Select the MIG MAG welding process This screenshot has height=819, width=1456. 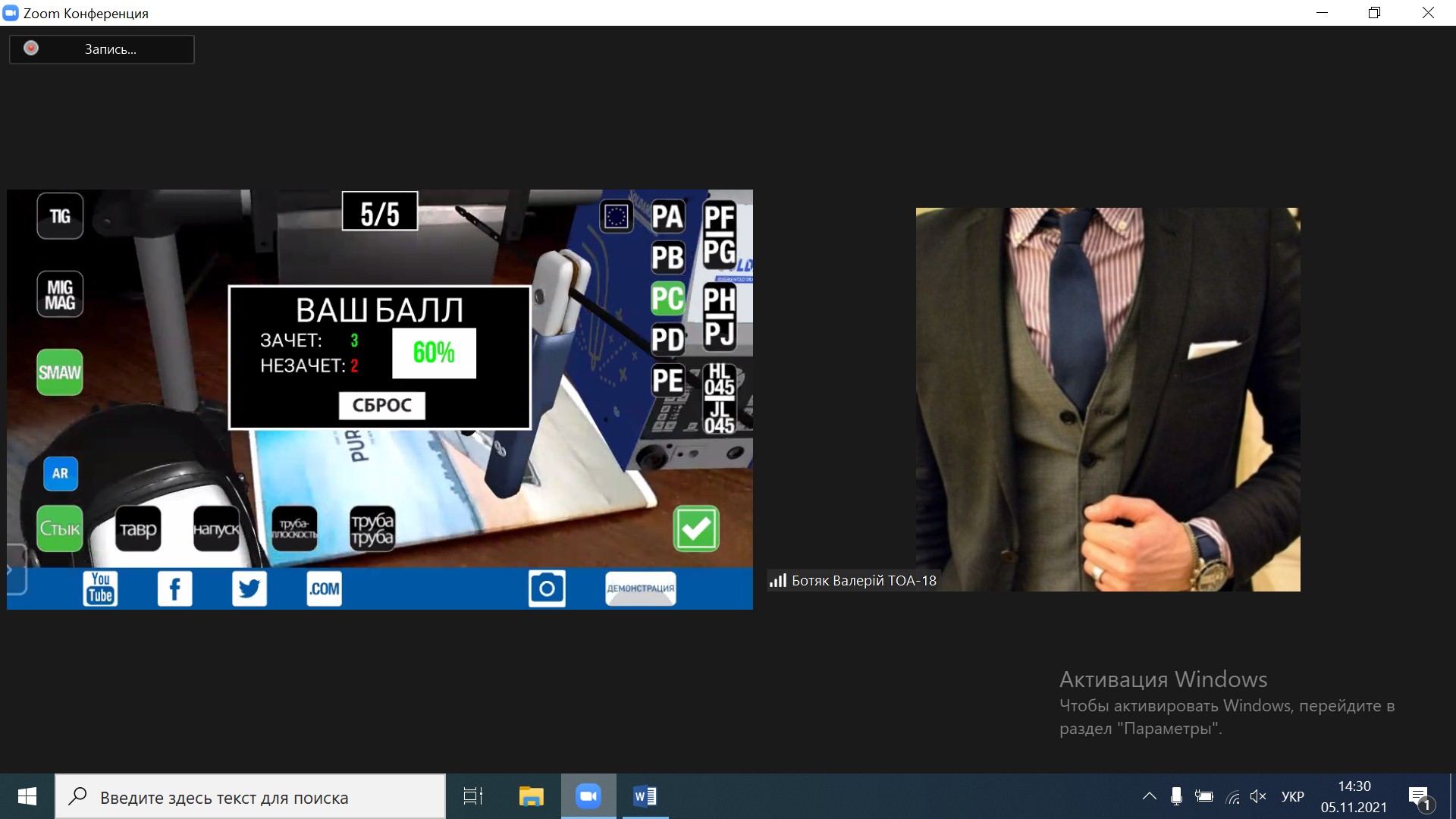(60, 294)
